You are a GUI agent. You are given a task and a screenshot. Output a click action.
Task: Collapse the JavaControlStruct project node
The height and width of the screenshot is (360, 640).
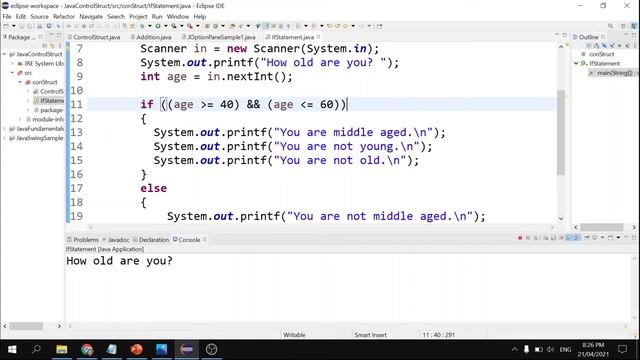coord(4,54)
